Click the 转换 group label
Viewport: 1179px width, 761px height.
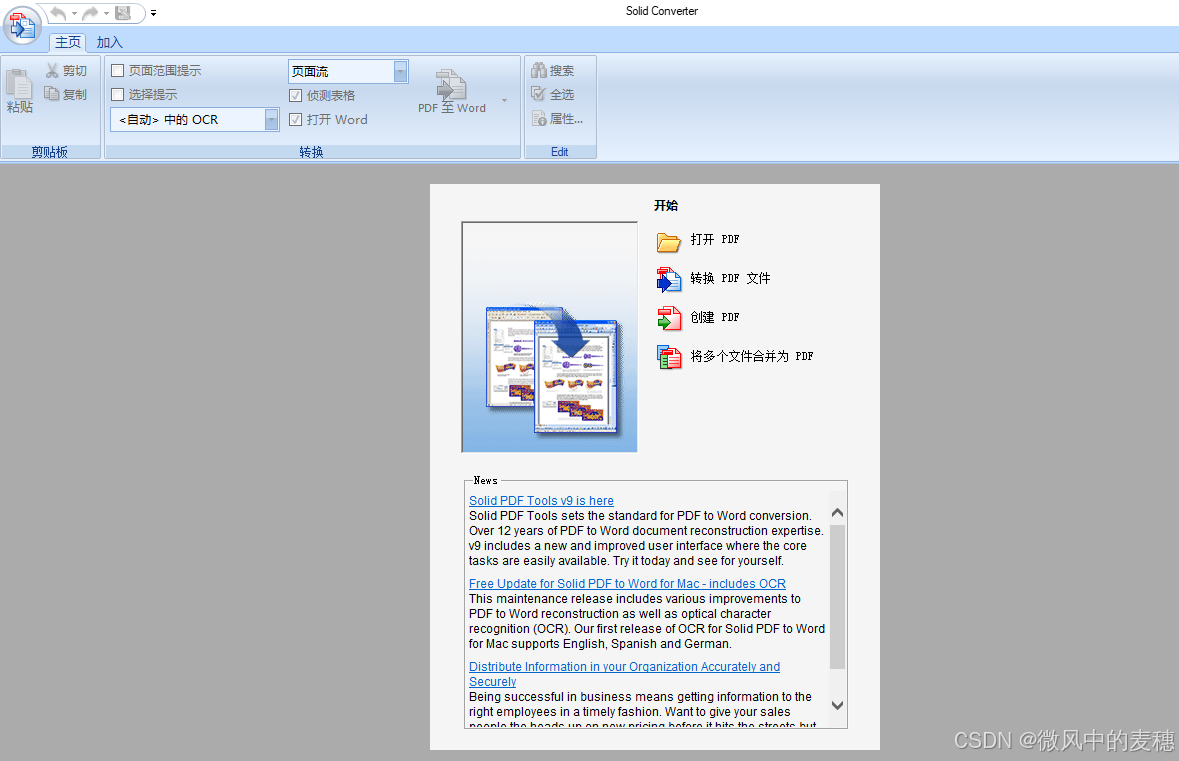coord(311,152)
